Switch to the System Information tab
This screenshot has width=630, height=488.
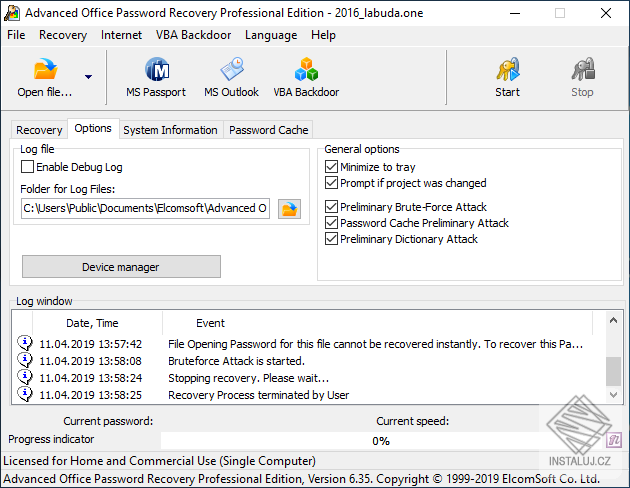170,130
